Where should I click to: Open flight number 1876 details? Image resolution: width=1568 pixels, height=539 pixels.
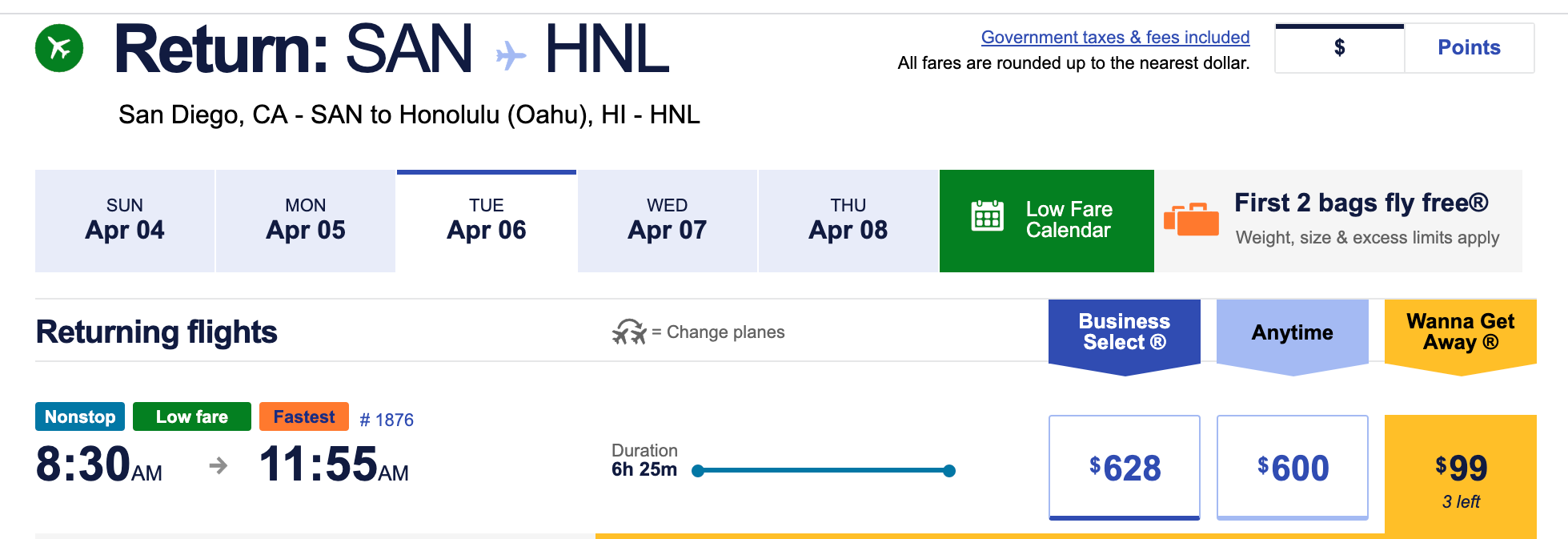[x=387, y=420]
